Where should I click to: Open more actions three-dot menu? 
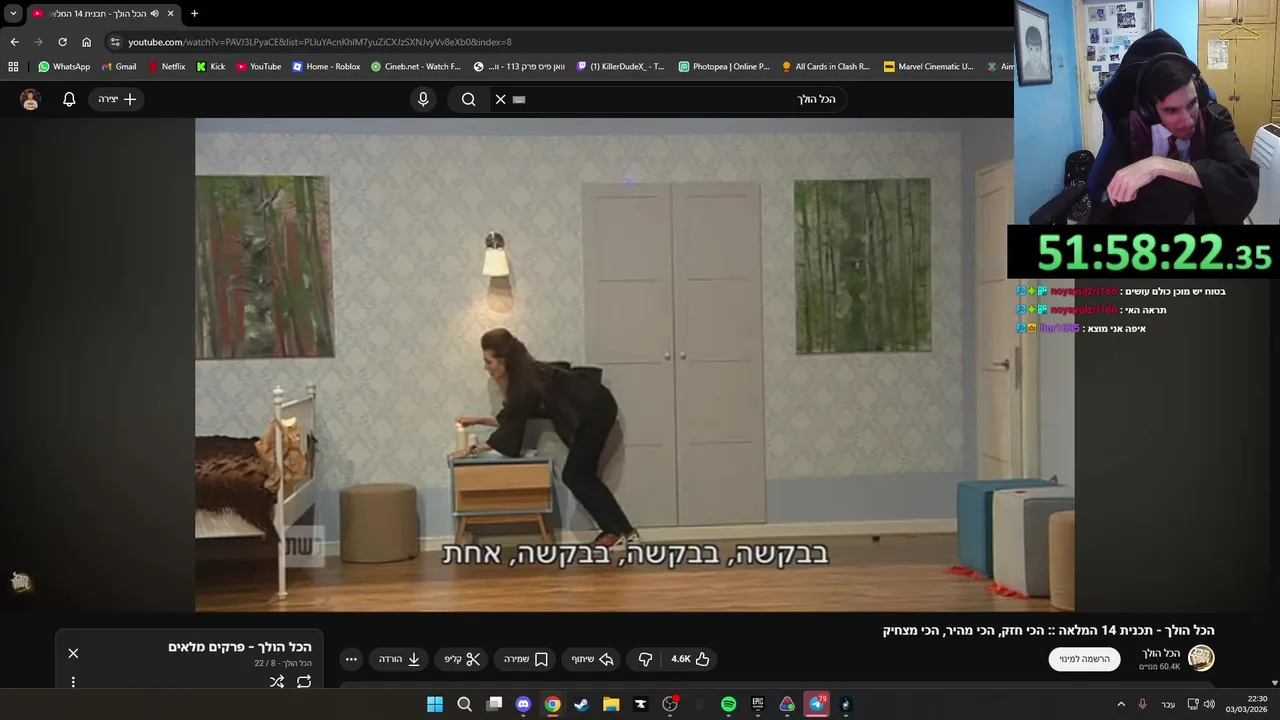pyautogui.click(x=351, y=659)
